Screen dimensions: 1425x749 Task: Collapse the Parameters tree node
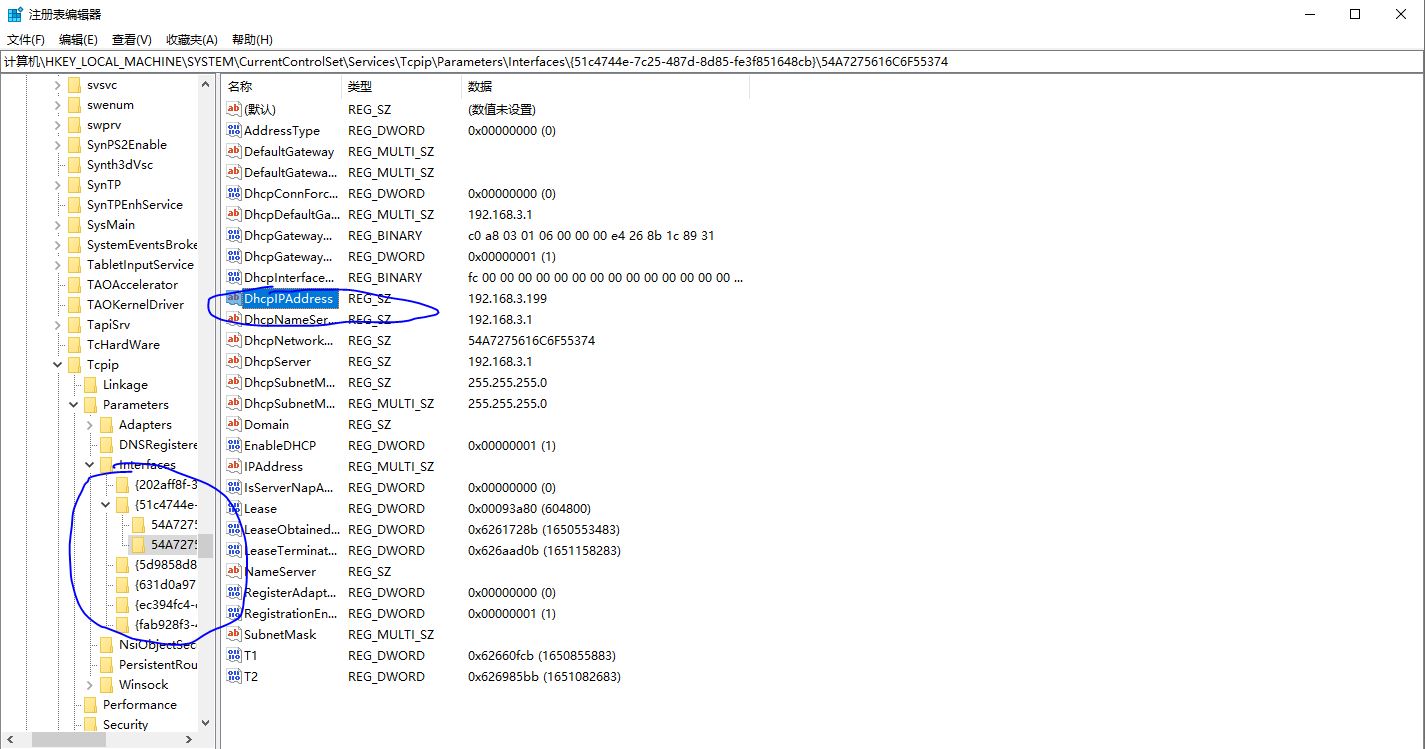74,405
